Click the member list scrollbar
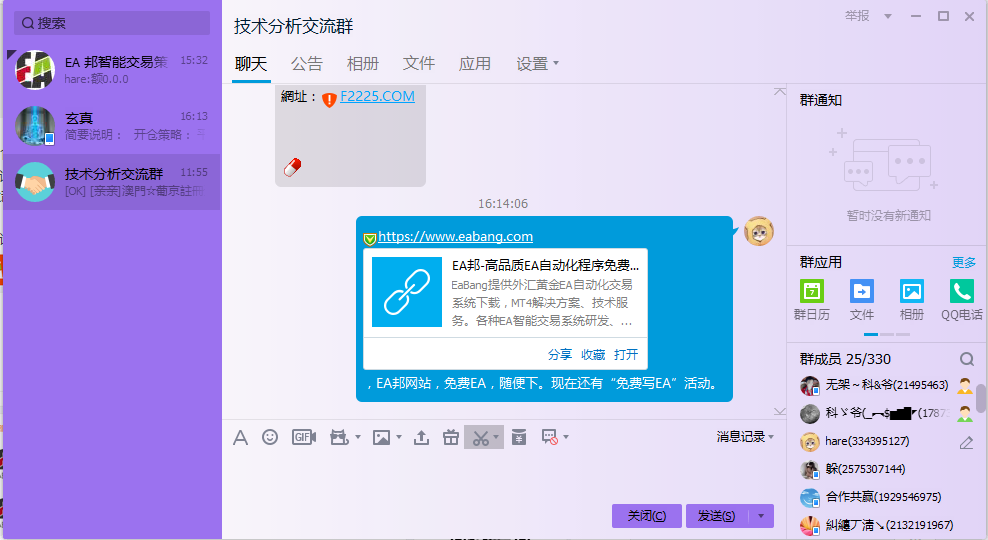The image size is (988, 540). (x=981, y=398)
